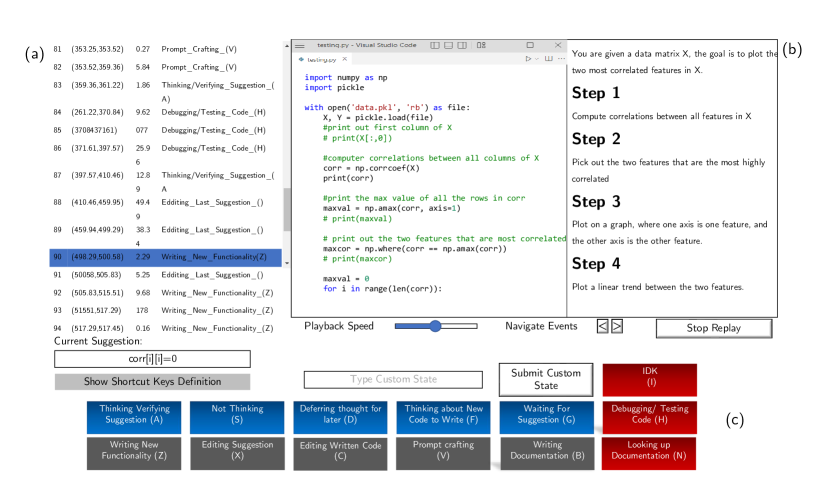Select event row 84 Debugging/Testing_Code
Viewport: 831px width, 491px height.
tap(166, 112)
